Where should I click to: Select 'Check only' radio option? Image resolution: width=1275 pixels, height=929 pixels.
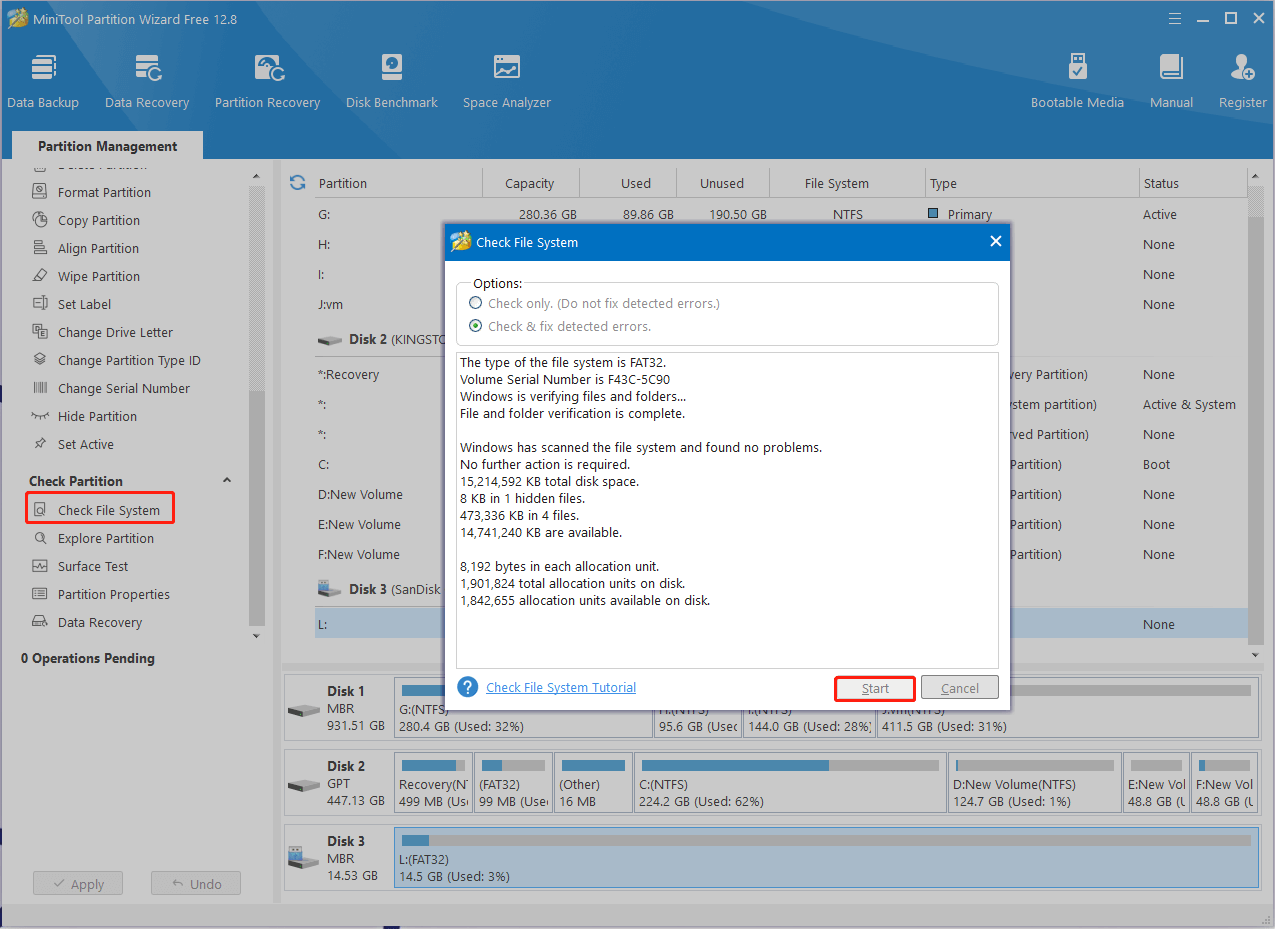pos(476,303)
